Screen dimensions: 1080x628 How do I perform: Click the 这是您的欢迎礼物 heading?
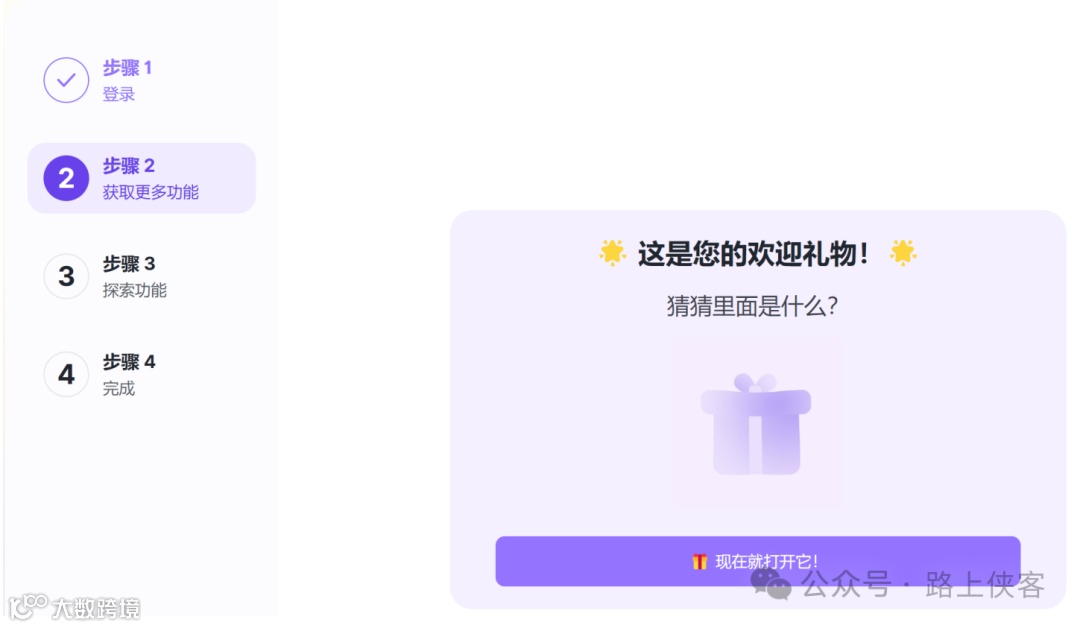[x=753, y=253]
